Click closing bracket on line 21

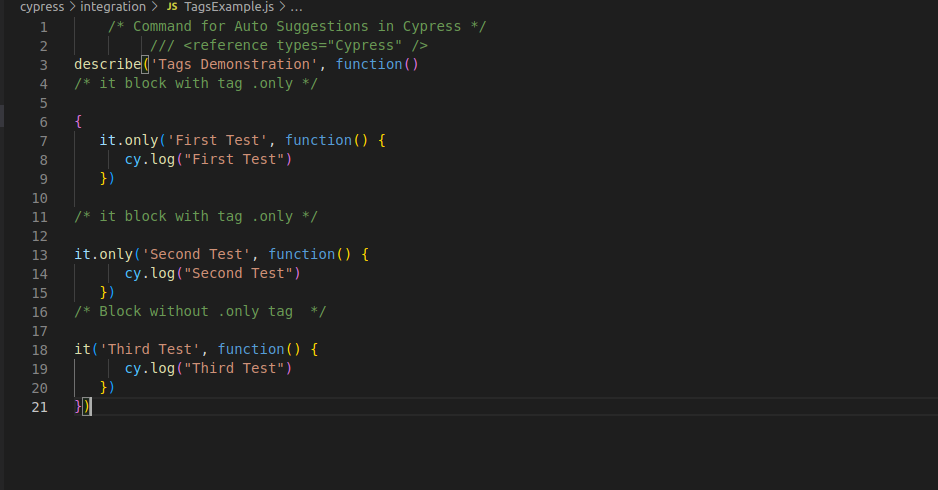tap(87, 406)
